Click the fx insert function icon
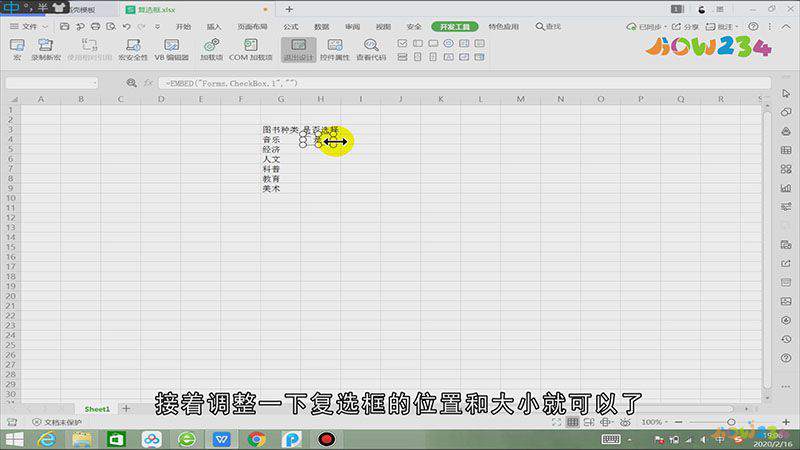The height and width of the screenshot is (450, 800). tap(148, 83)
